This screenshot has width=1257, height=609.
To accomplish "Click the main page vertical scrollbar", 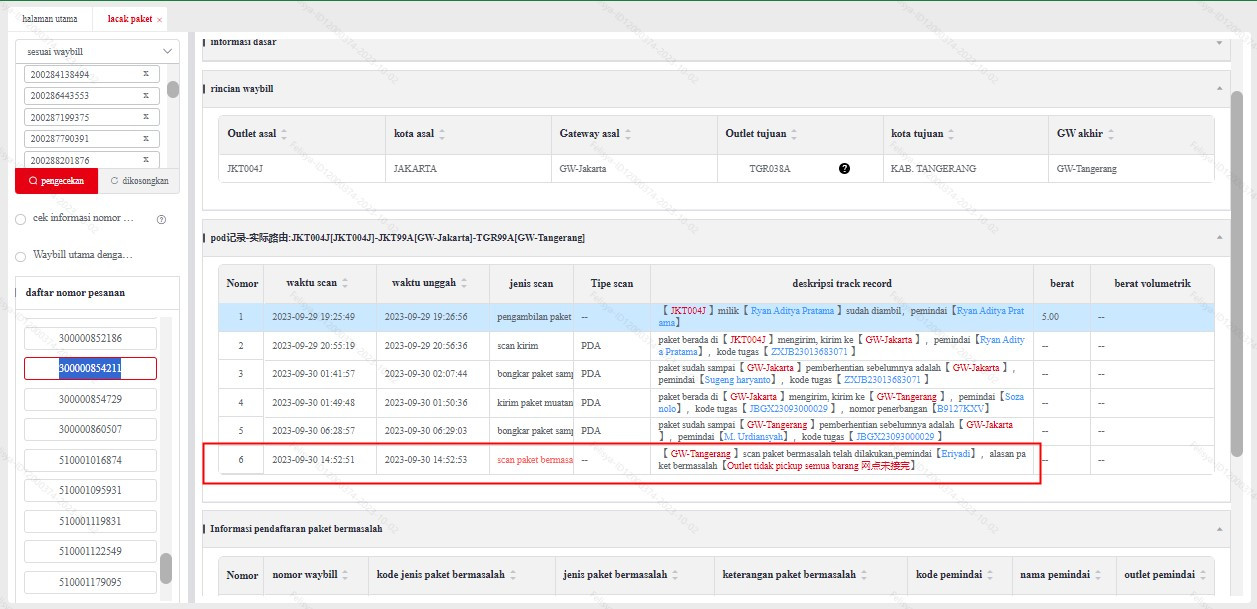I will coord(1237,272).
